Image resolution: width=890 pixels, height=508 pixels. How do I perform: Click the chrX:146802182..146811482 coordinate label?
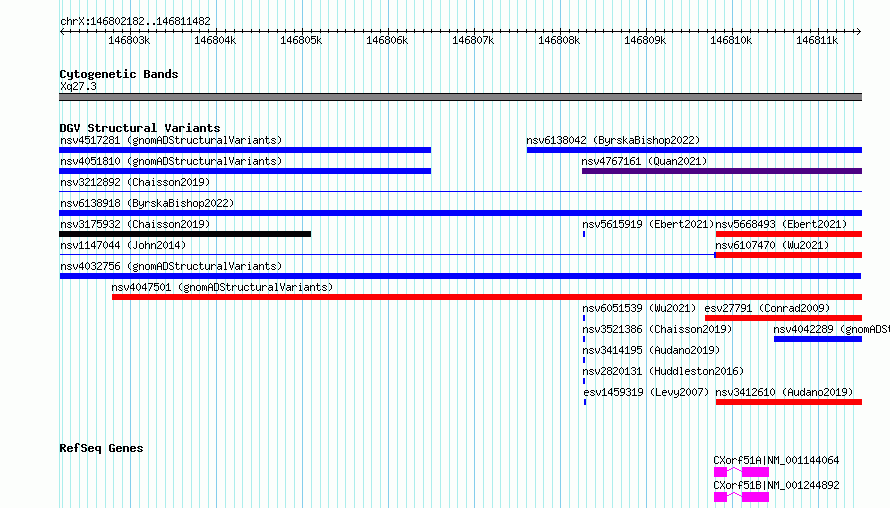[135, 22]
